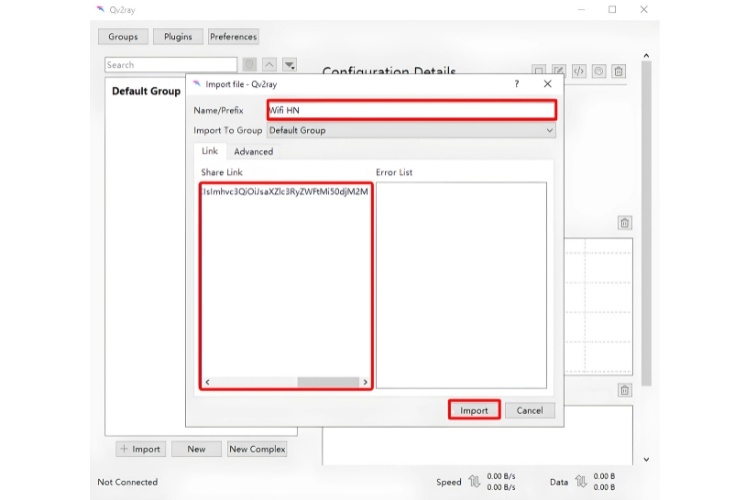Close the Import file dialog

tap(548, 84)
